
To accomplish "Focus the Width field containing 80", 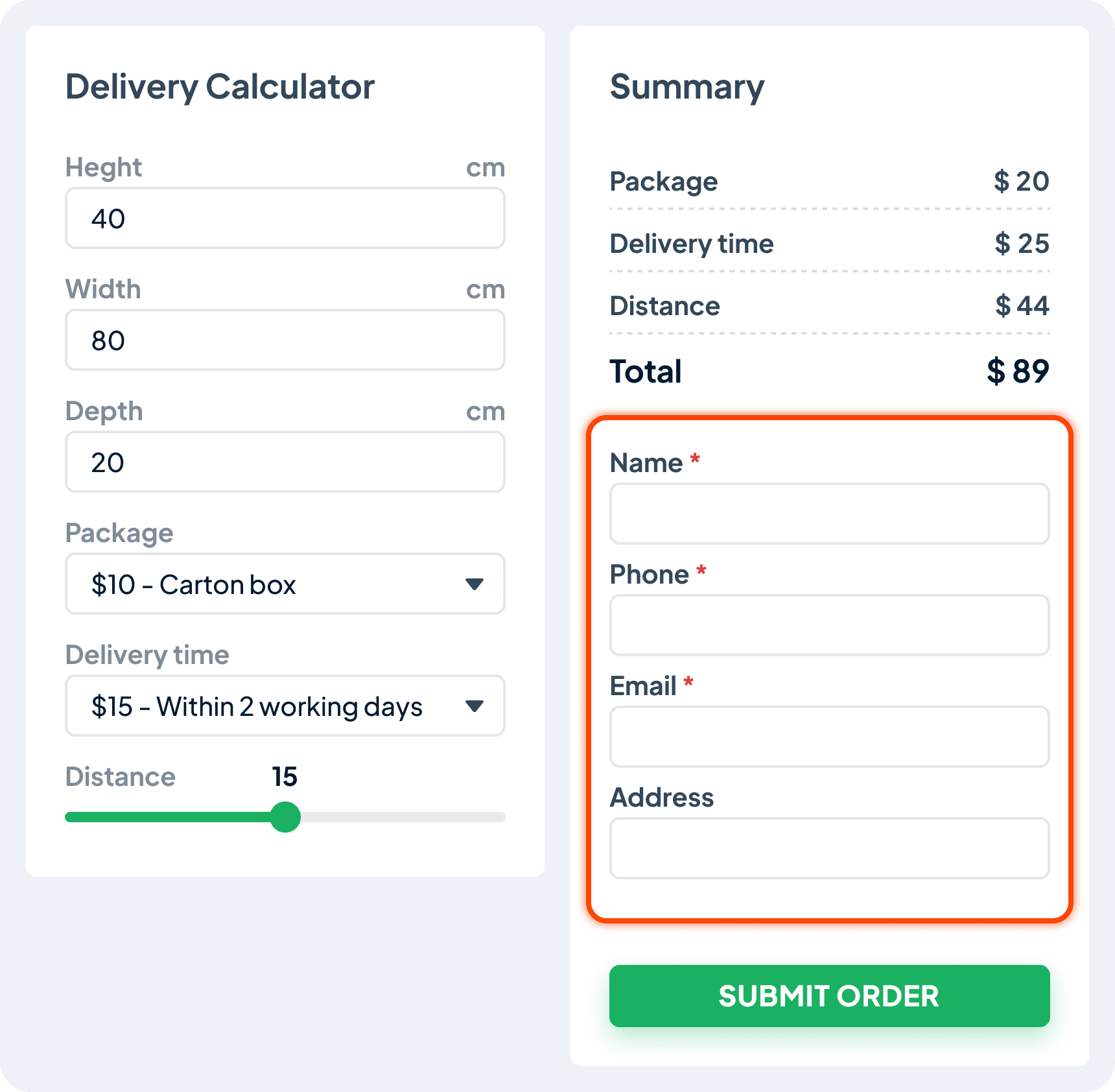I will click(285, 340).
